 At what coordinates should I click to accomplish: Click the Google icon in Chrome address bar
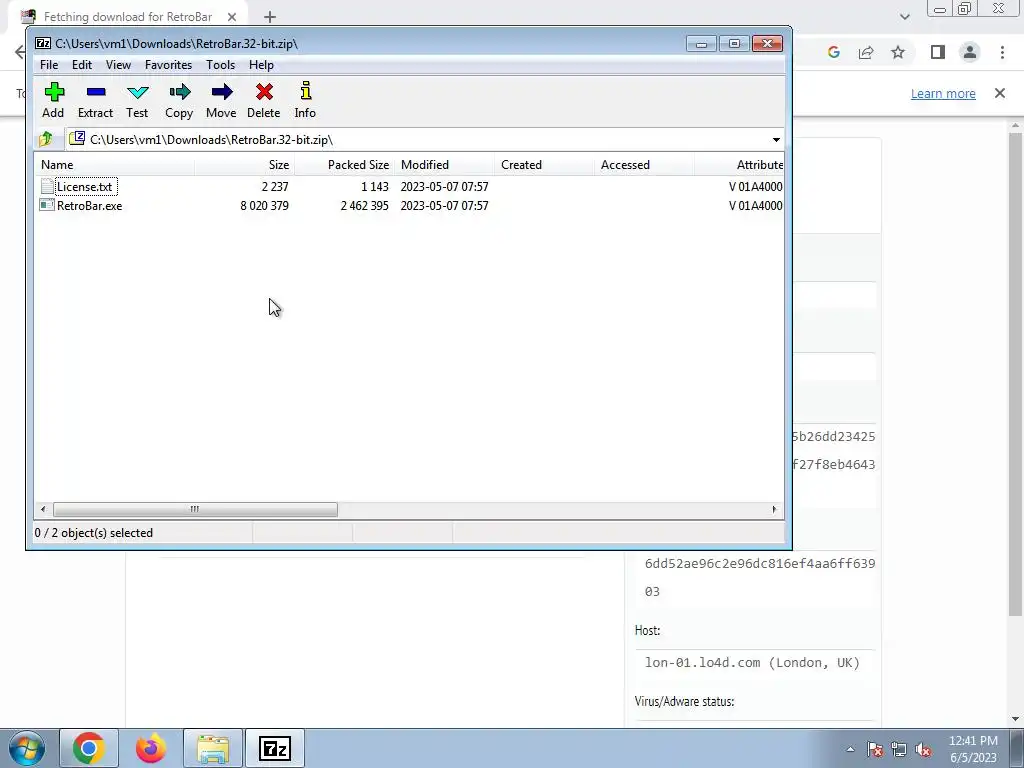click(833, 52)
